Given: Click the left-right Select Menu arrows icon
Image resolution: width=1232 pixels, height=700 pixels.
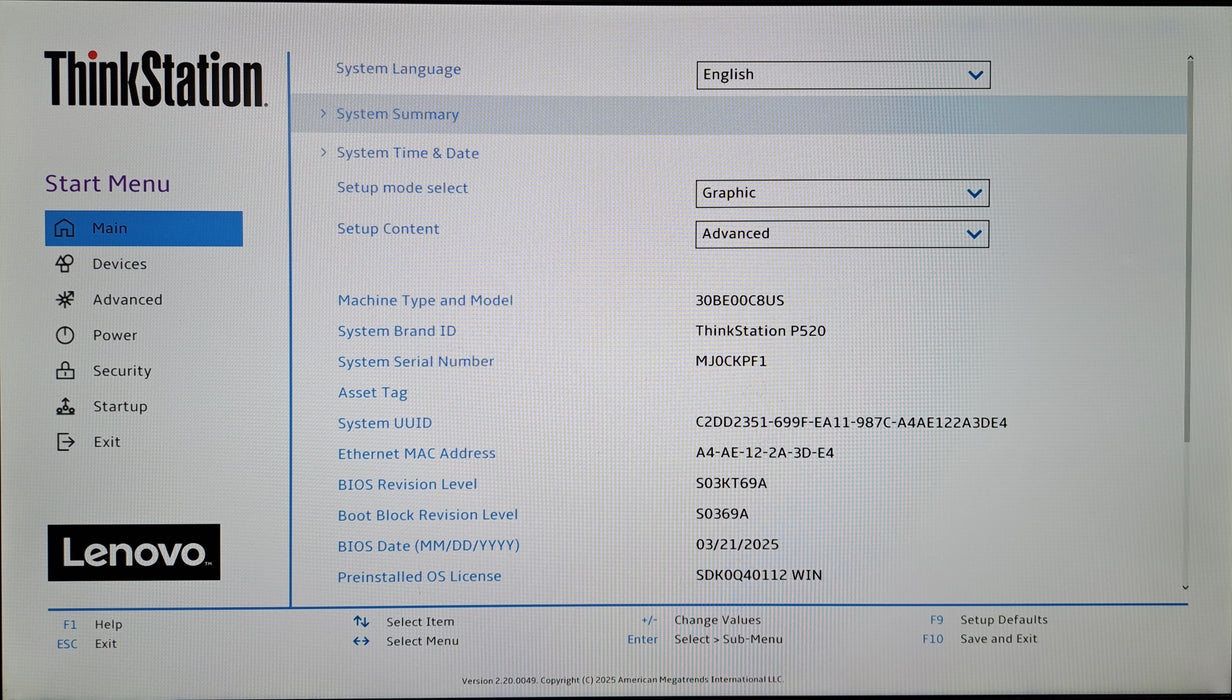Looking at the screenshot, I should (x=361, y=641).
